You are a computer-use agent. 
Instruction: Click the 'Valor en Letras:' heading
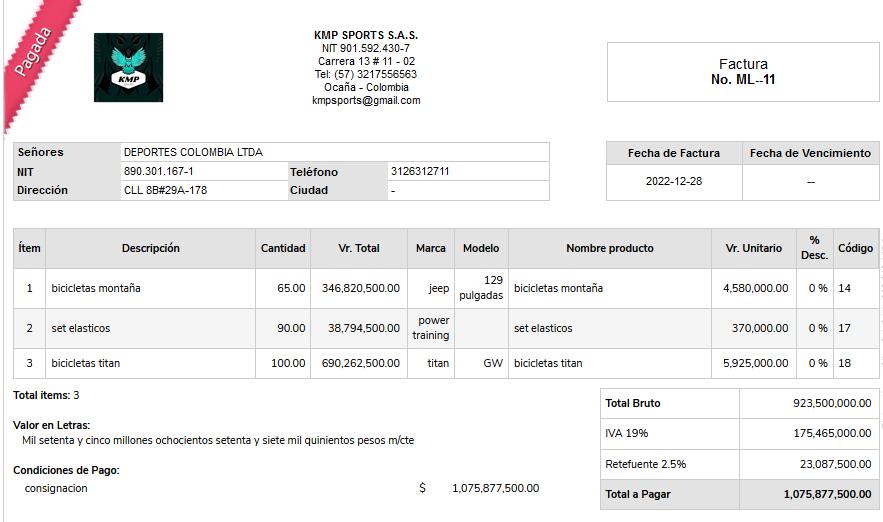pyautogui.click(x=51, y=425)
